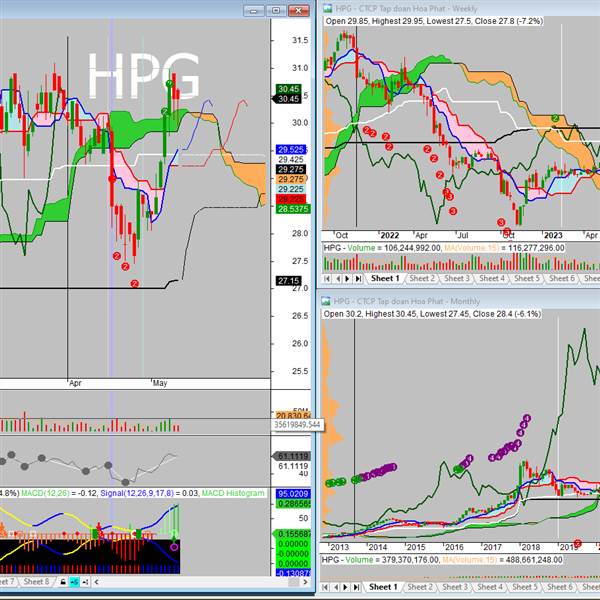Maximize the daily HPG chart window
This screenshot has height=600, width=600.
point(276,11)
